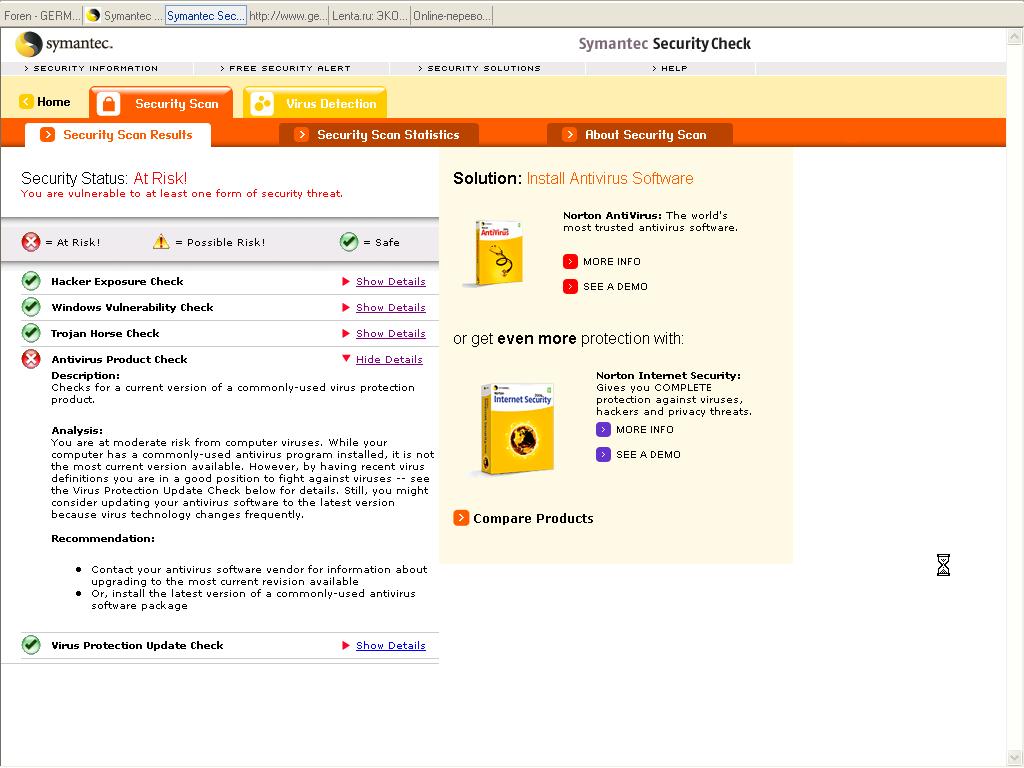Click SEE A DEMO for Norton AntiVirus
Image resolution: width=1024 pixels, height=768 pixels.
coord(615,287)
